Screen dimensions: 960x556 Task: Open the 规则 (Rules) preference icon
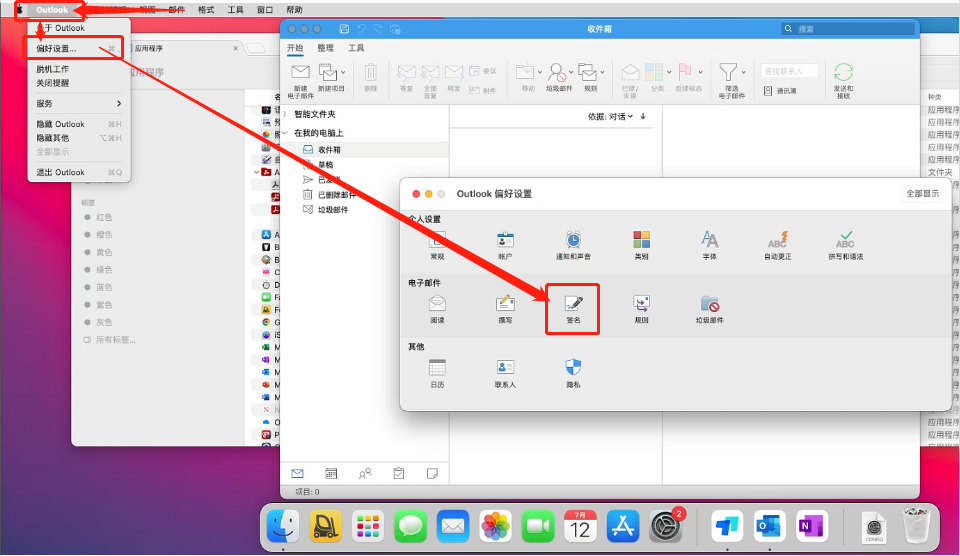(641, 309)
